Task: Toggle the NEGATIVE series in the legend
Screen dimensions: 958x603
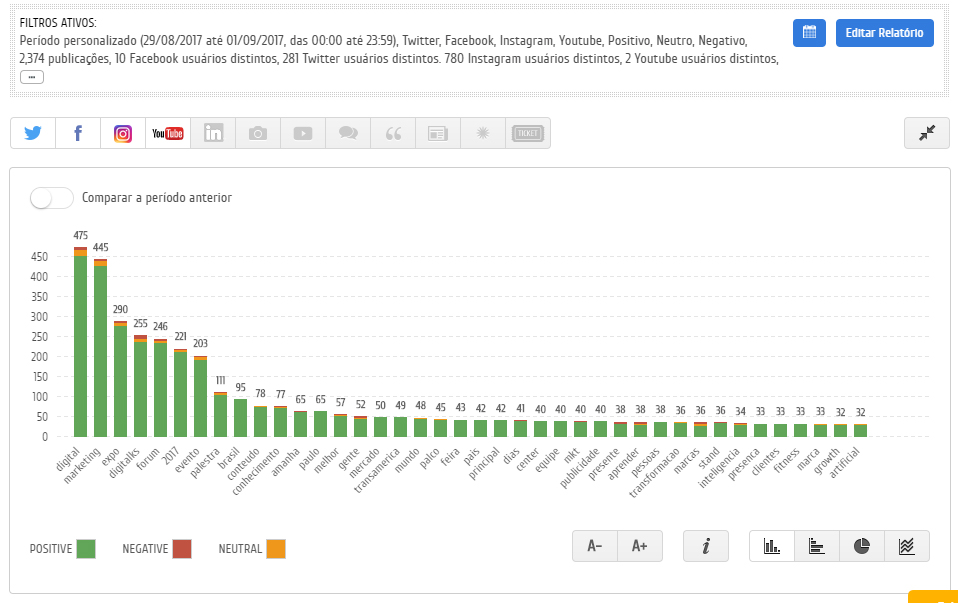Action: point(181,548)
